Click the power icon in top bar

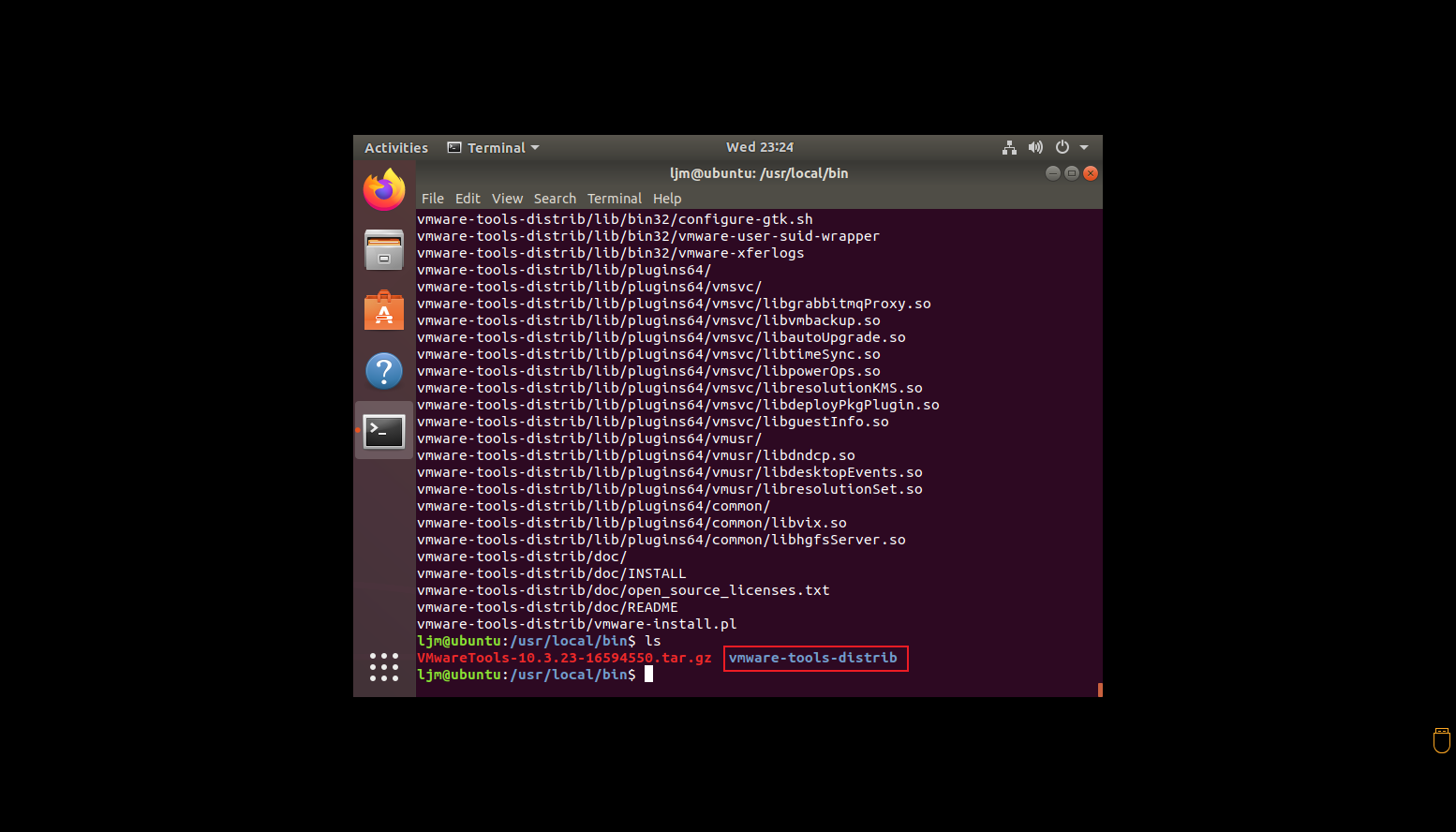[x=1062, y=147]
